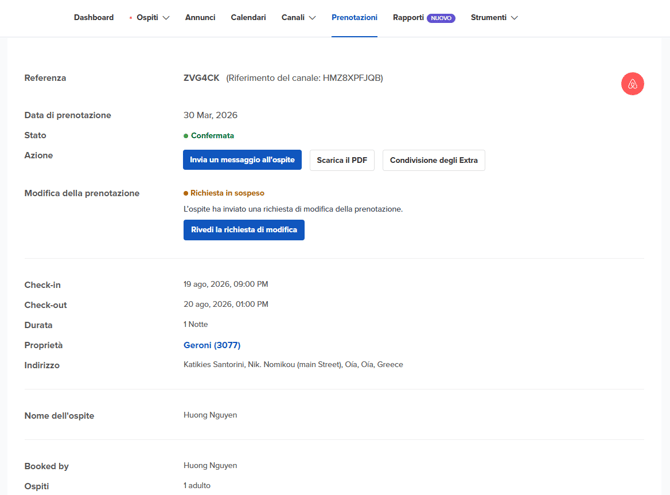670x495 pixels.
Task: Click the Airbnb channel logo icon
Action: 632,84
